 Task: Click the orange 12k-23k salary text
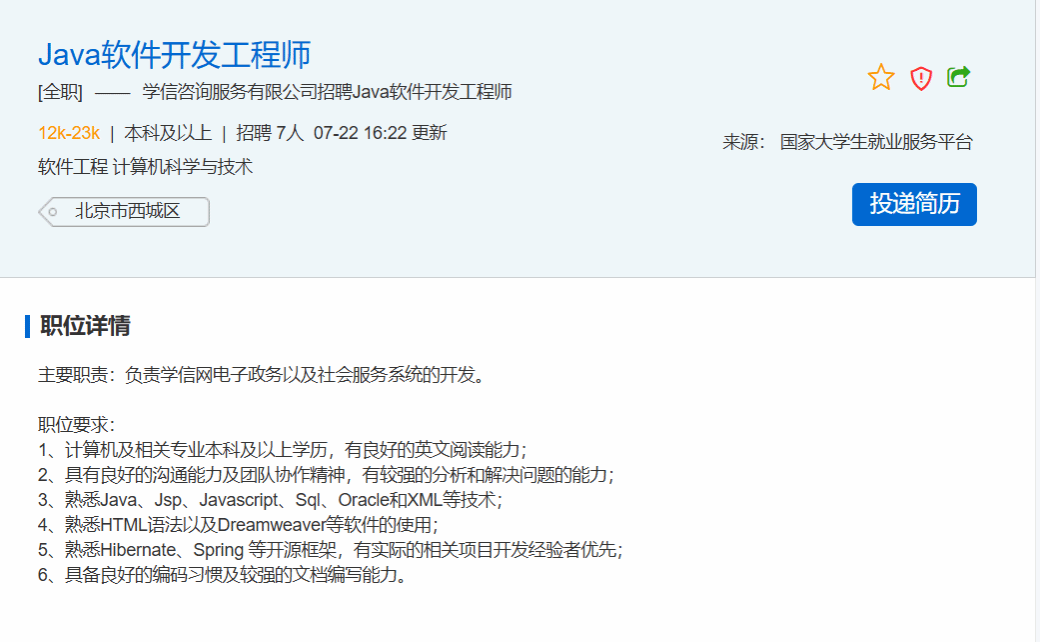click(x=69, y=133)
